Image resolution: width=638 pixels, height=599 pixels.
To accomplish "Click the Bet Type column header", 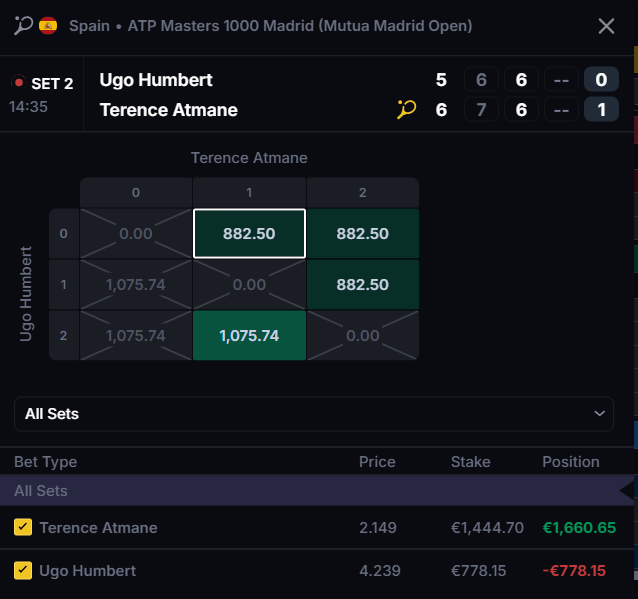I will [x=46, y=462].
